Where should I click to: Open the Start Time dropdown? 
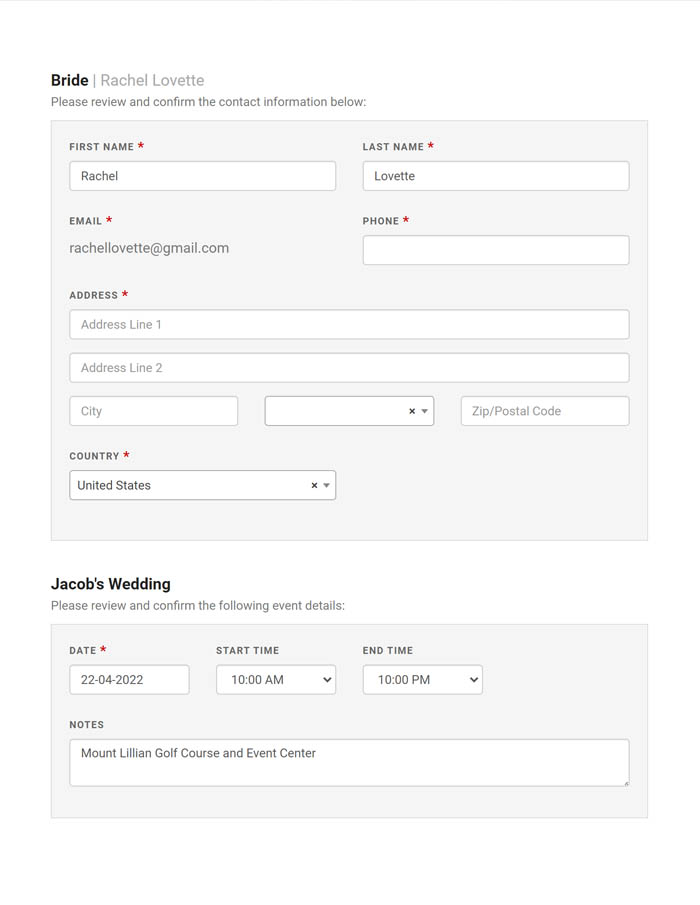(x=276, y=680)
